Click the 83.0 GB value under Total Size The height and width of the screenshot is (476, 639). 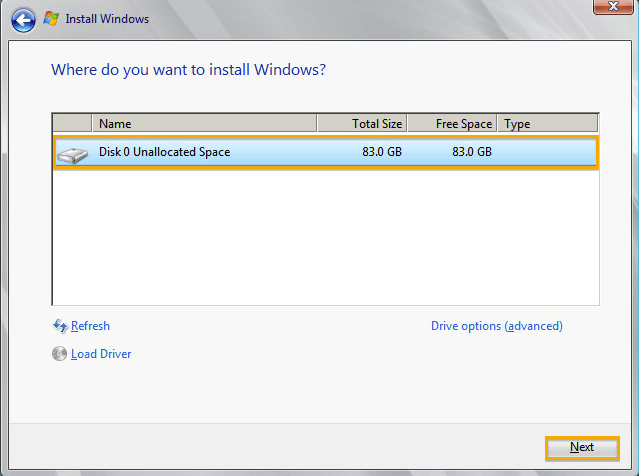pos(382,152)
